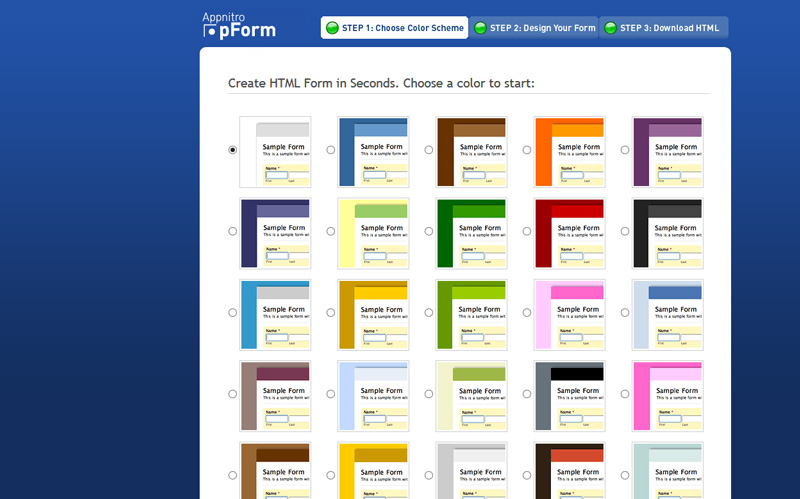Open the STEP 2: Design Your Form tab
This screenshot has height=499, width=800.
point(534,28)
